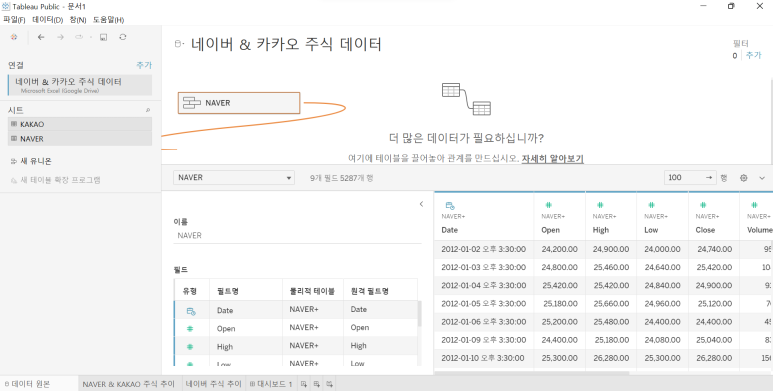
Task: Click the 9개 필드 5287개 행 summary text
Action: [342, 178]
